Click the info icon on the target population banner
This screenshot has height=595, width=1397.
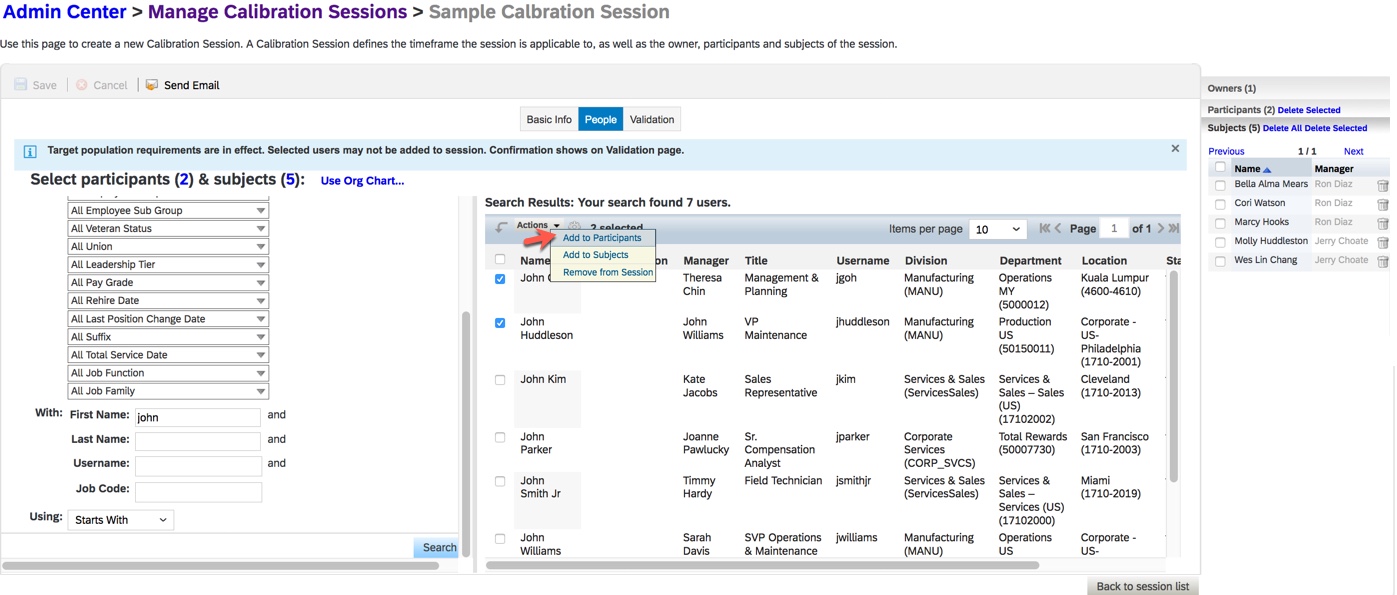pyautogui.click(x=29, y=150)
